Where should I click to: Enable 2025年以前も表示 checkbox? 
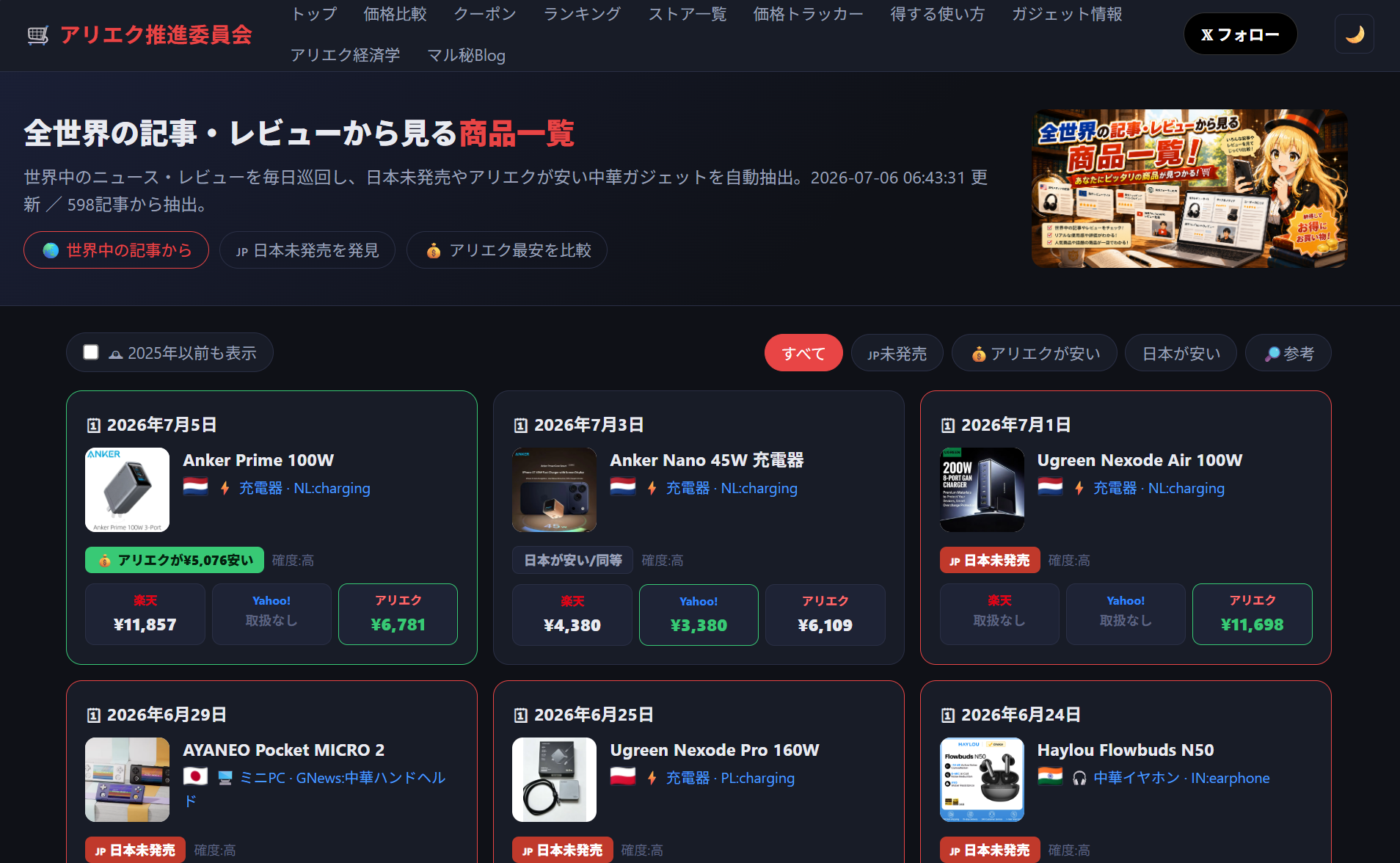tap(91, 352)
